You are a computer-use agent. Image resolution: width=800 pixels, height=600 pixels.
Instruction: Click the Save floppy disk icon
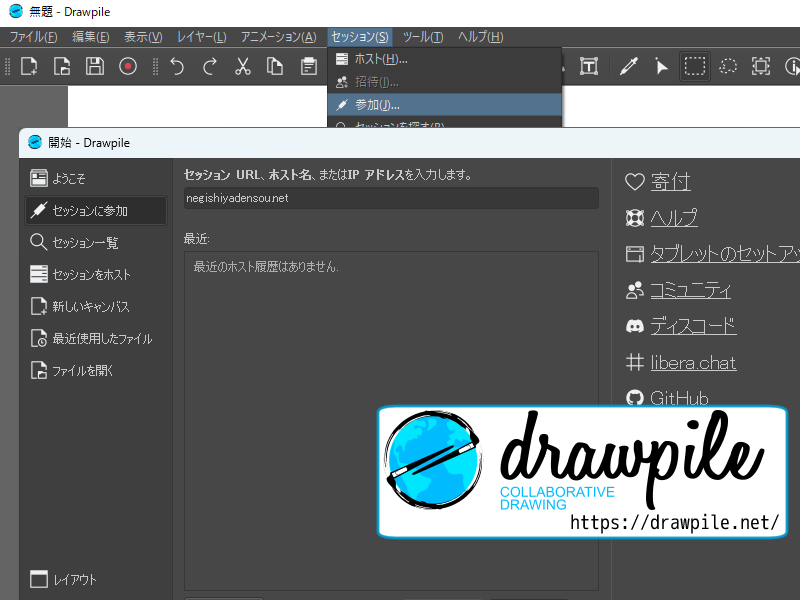click(95, 66)
